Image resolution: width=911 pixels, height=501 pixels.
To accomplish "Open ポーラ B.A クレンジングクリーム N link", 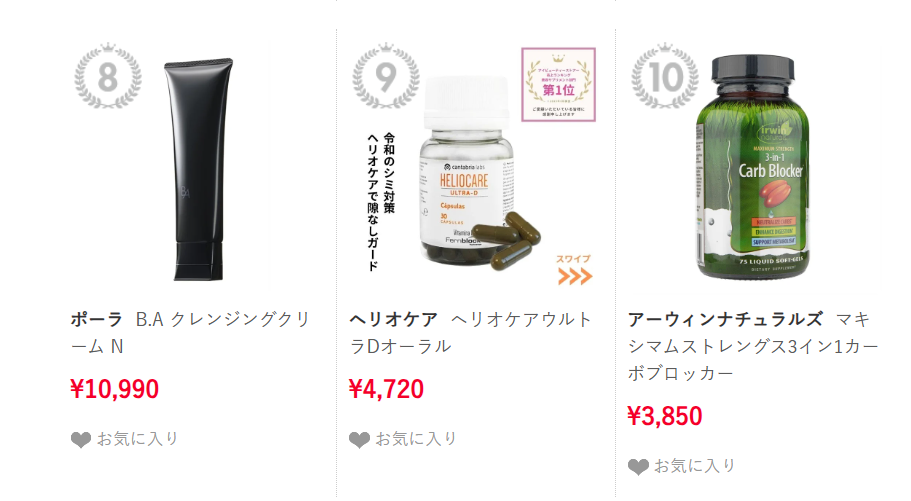I will click(191, 333).
